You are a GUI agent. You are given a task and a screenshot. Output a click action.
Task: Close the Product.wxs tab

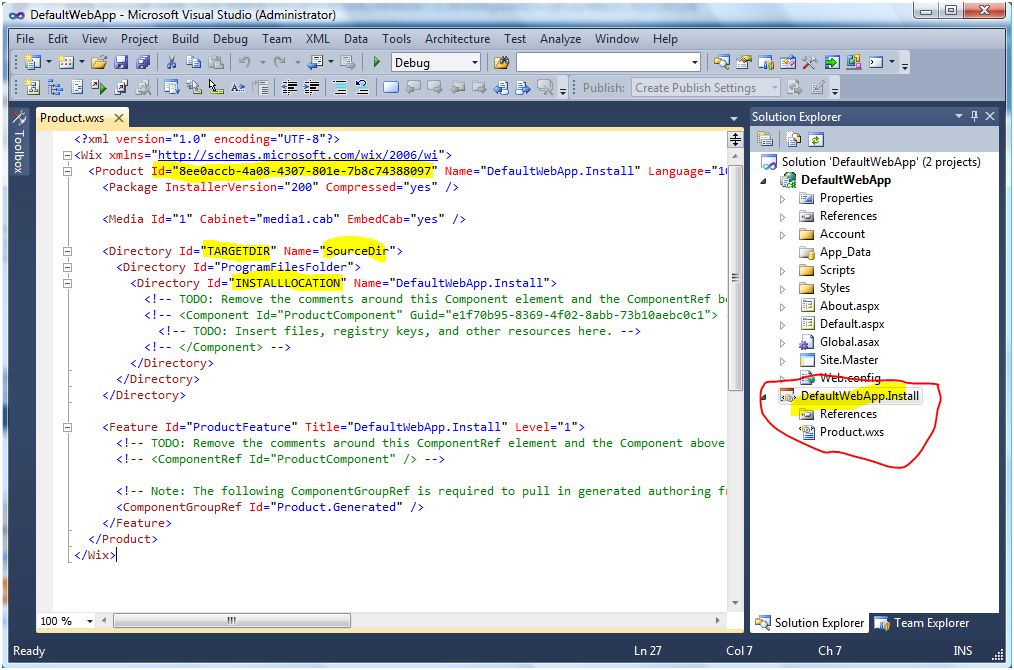click(118, 118)
